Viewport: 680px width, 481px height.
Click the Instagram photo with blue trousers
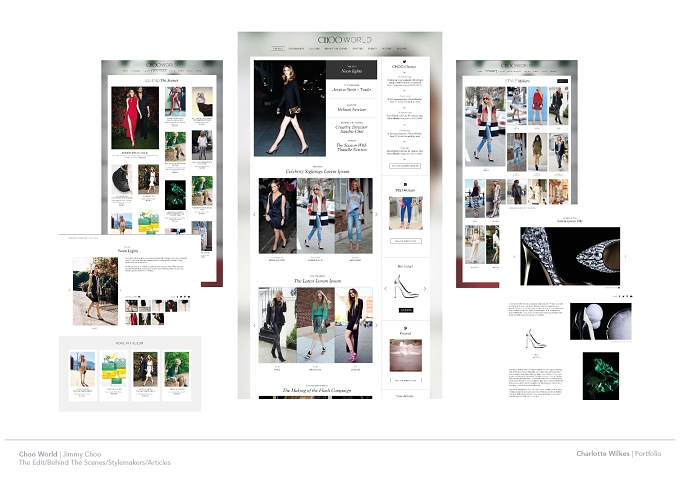coord(406,213)
